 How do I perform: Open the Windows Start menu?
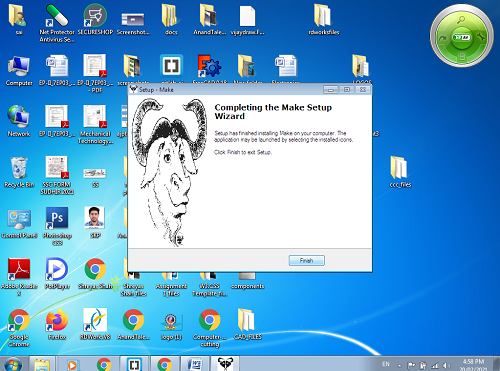tap(13, 364)
